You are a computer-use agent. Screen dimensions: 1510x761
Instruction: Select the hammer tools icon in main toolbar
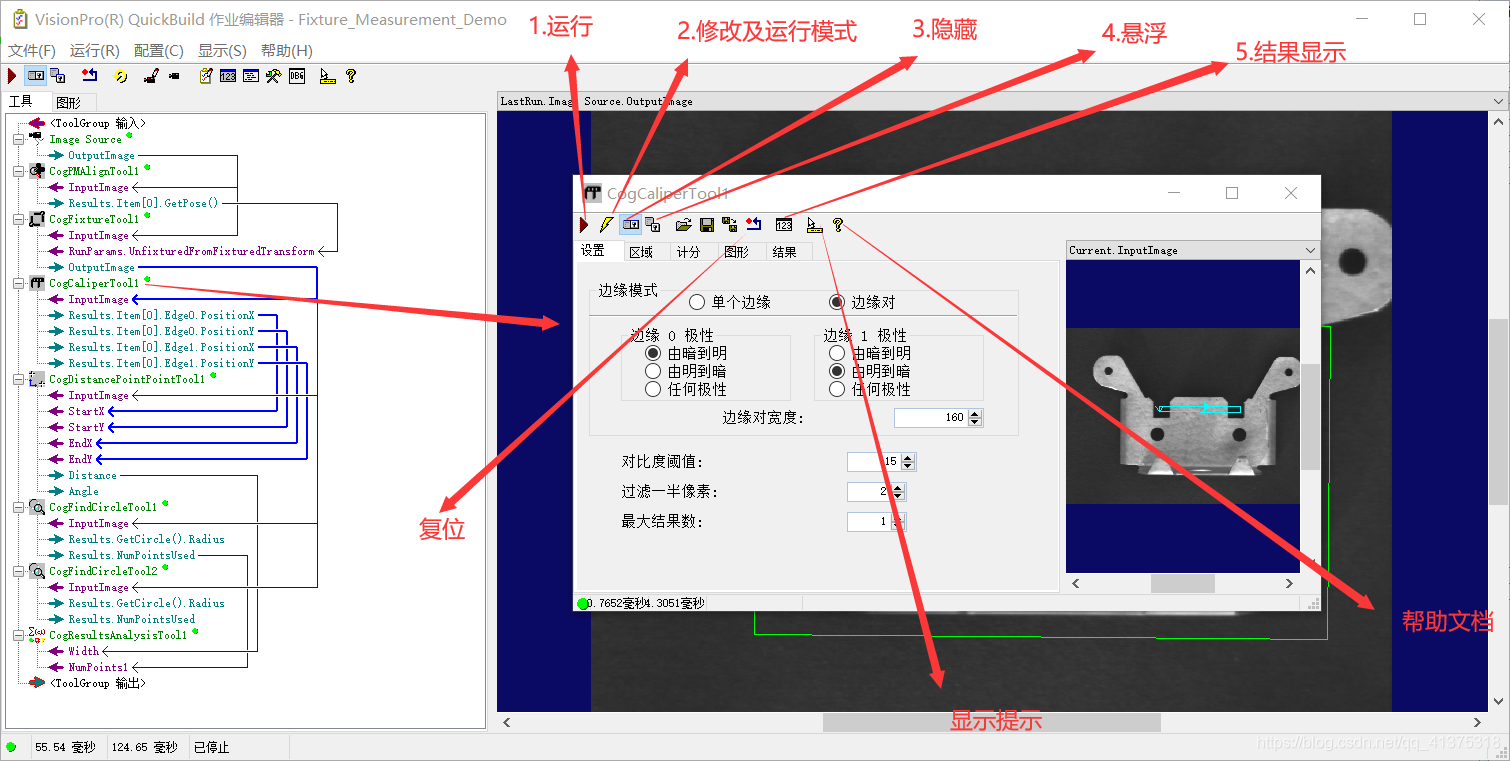click(x=273, y=76)
